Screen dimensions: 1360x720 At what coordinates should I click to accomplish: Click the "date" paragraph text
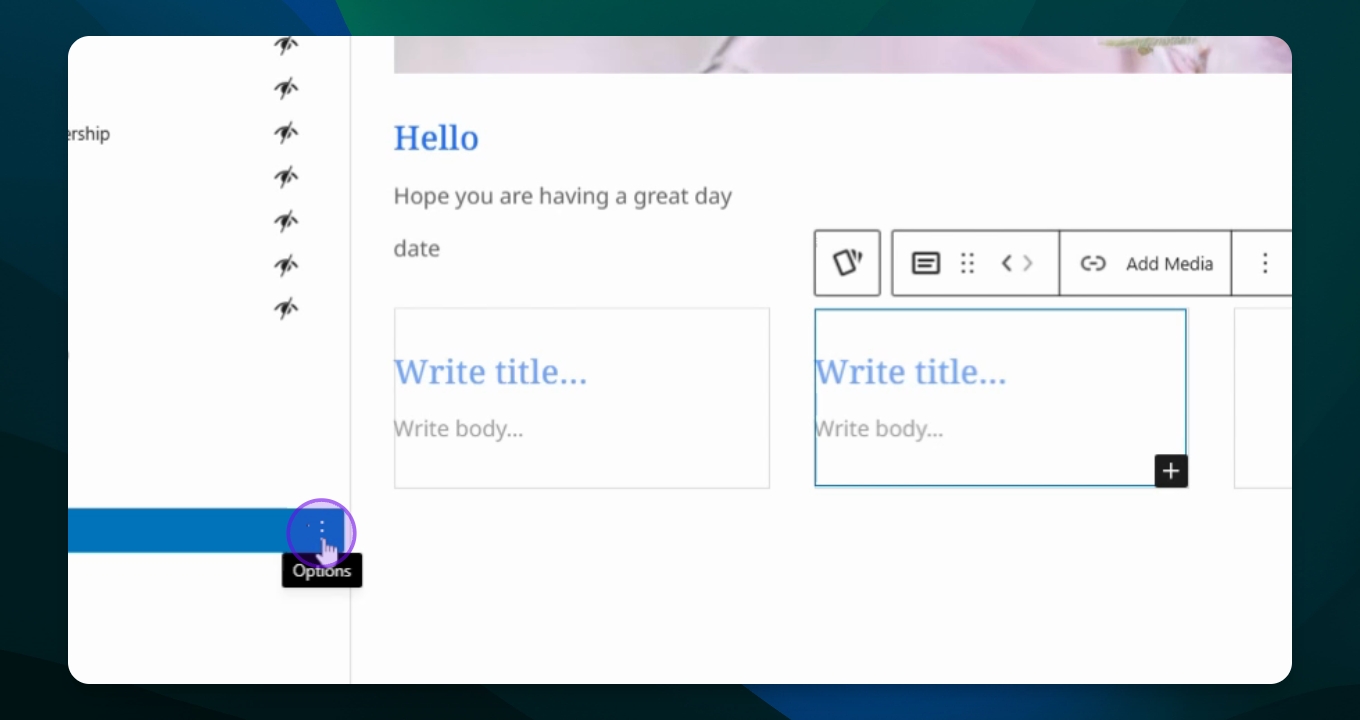click(x=417, y=248)
